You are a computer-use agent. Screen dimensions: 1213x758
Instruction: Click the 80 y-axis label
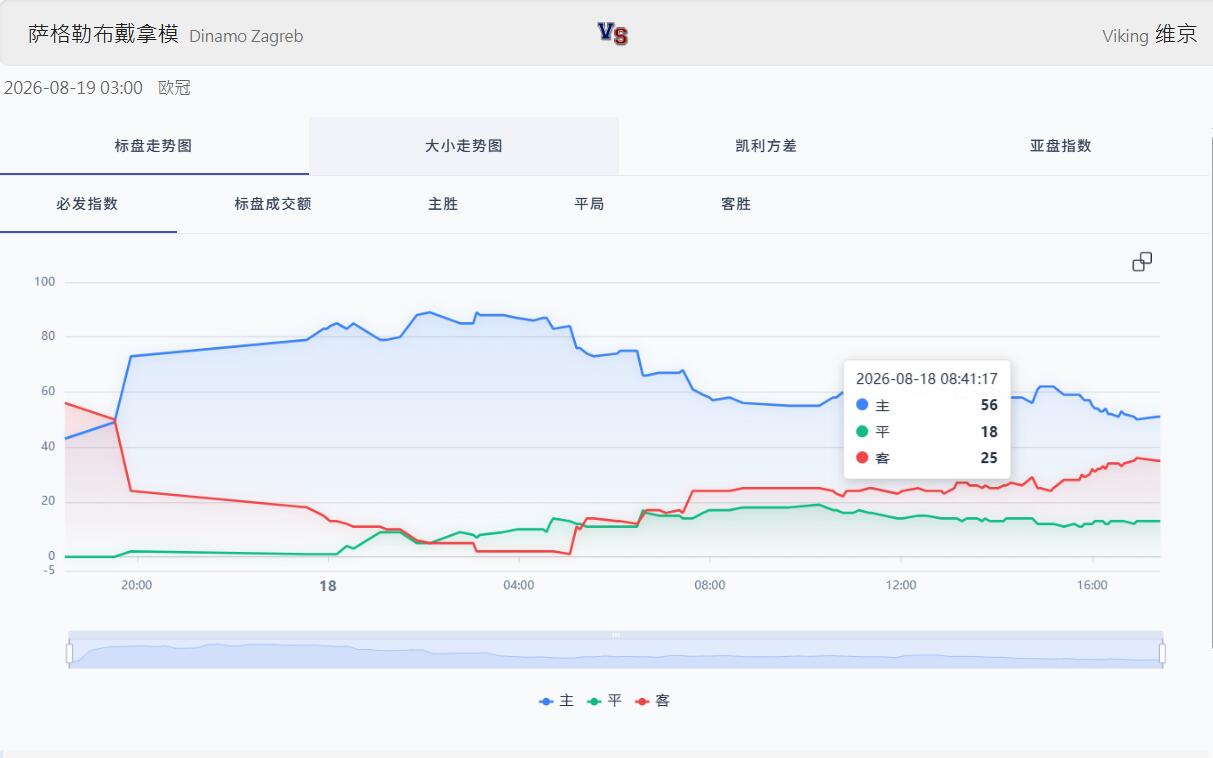[x=48, y=336]
